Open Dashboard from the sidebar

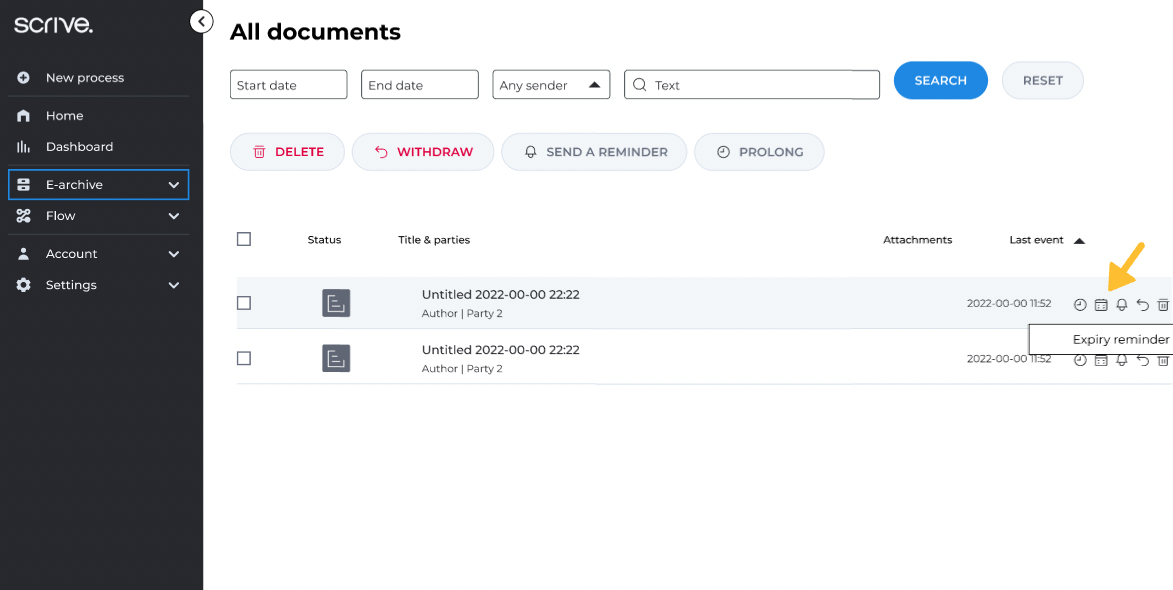click(79, 147)
